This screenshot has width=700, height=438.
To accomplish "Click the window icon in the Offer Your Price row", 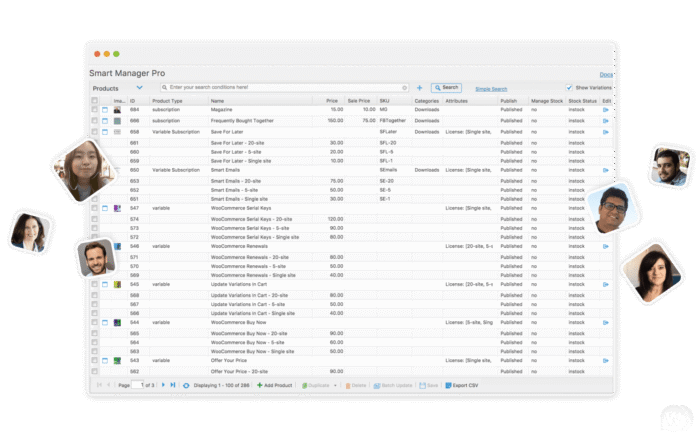I will coord(105,361).
